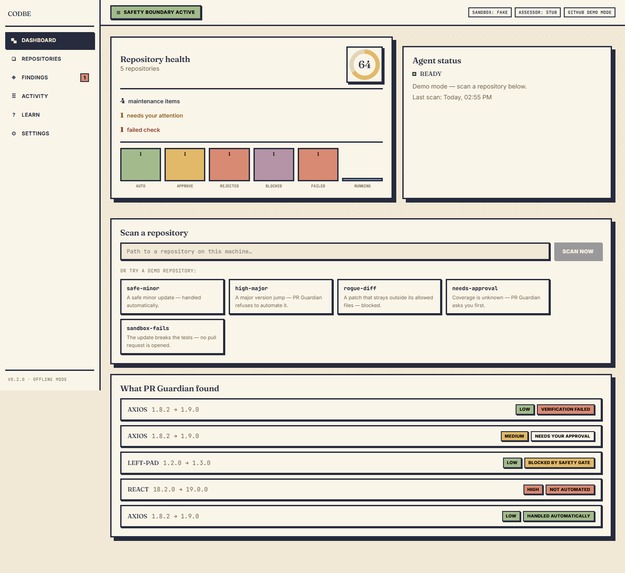Viewport: 625px width, 573px height.
Task: Click the Activity list icon
Action: 14,96
